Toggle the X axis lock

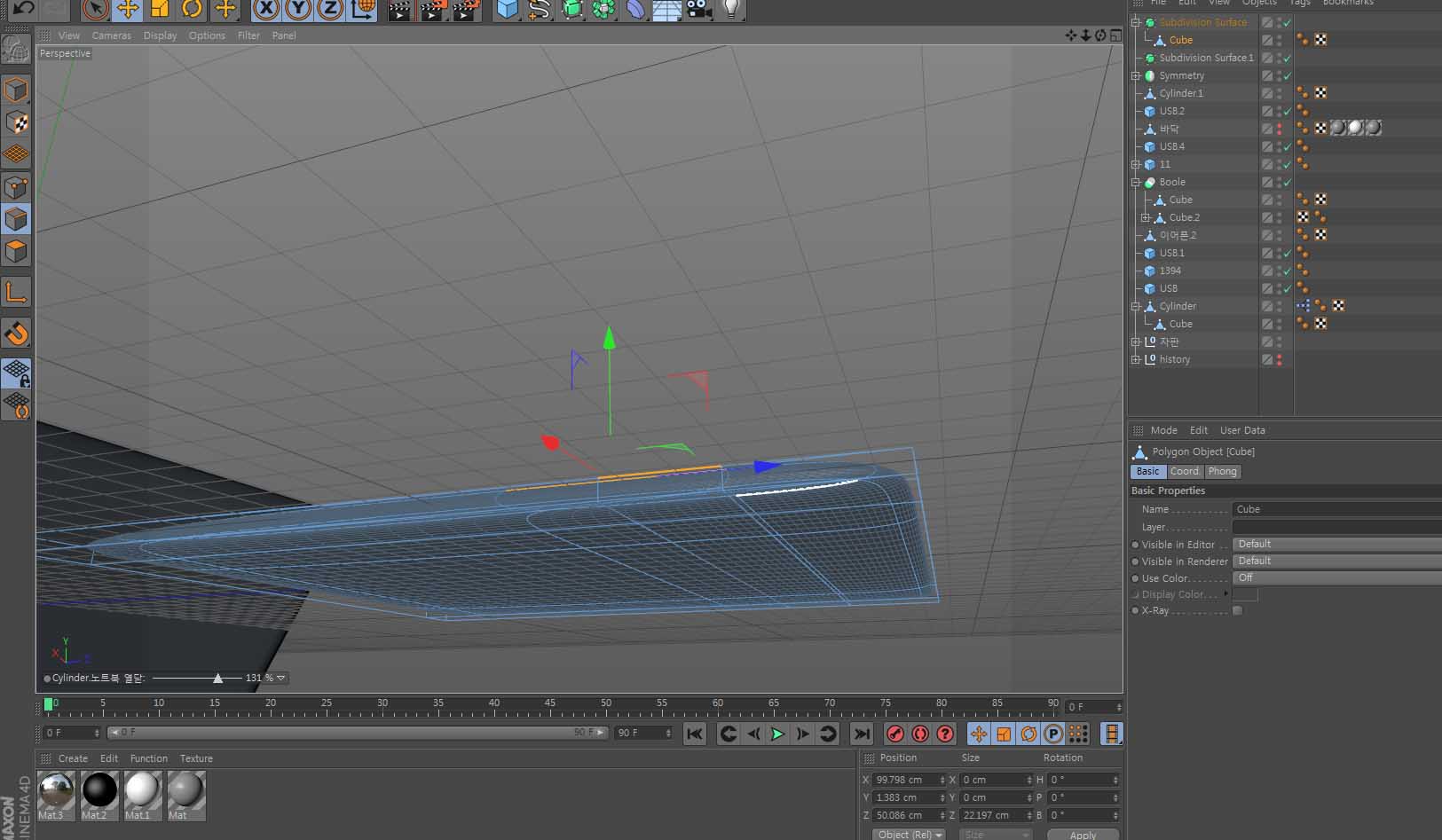265,10
